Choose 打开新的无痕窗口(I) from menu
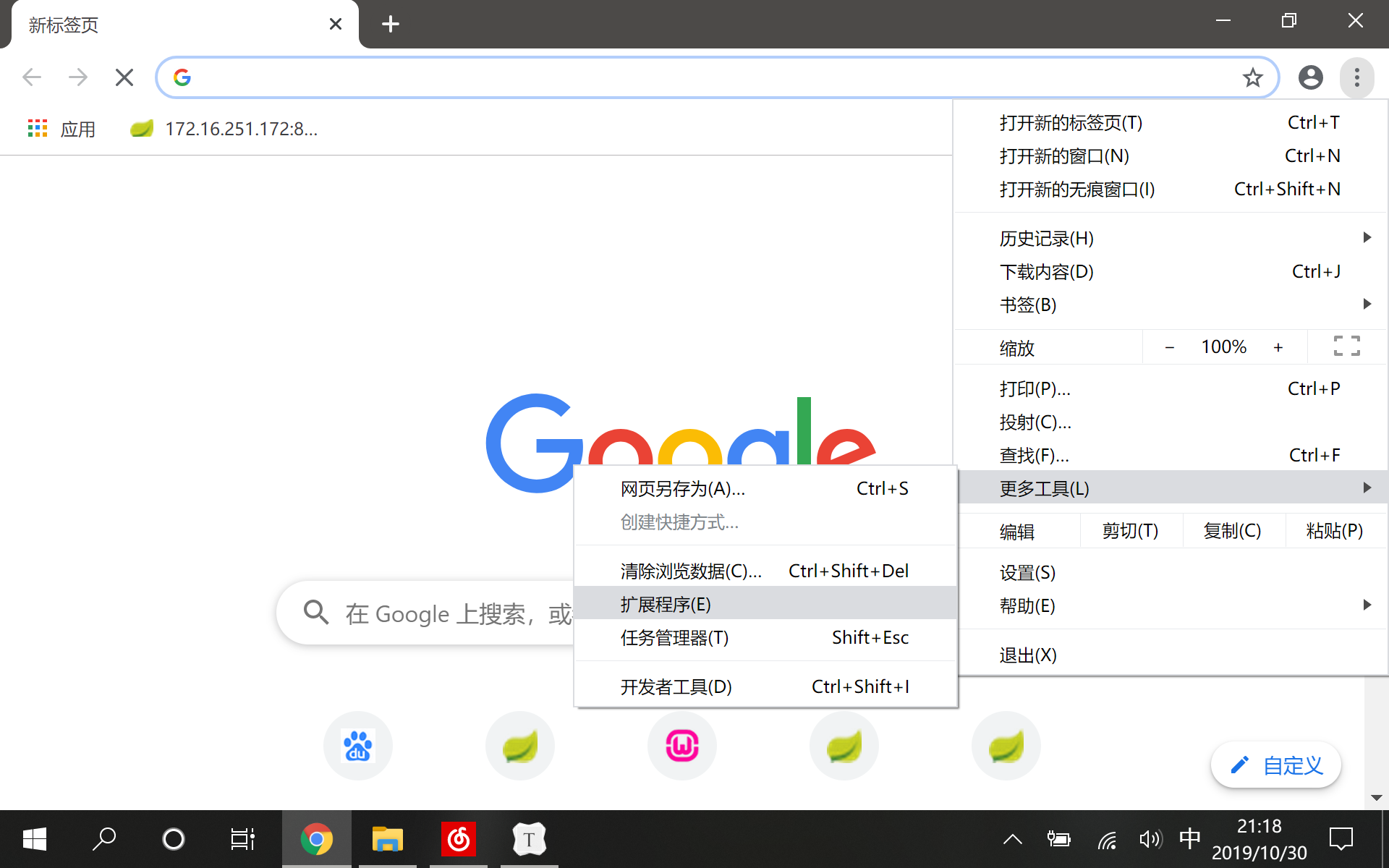The width and height of the screenshot is (1389, 868). 1171,189
